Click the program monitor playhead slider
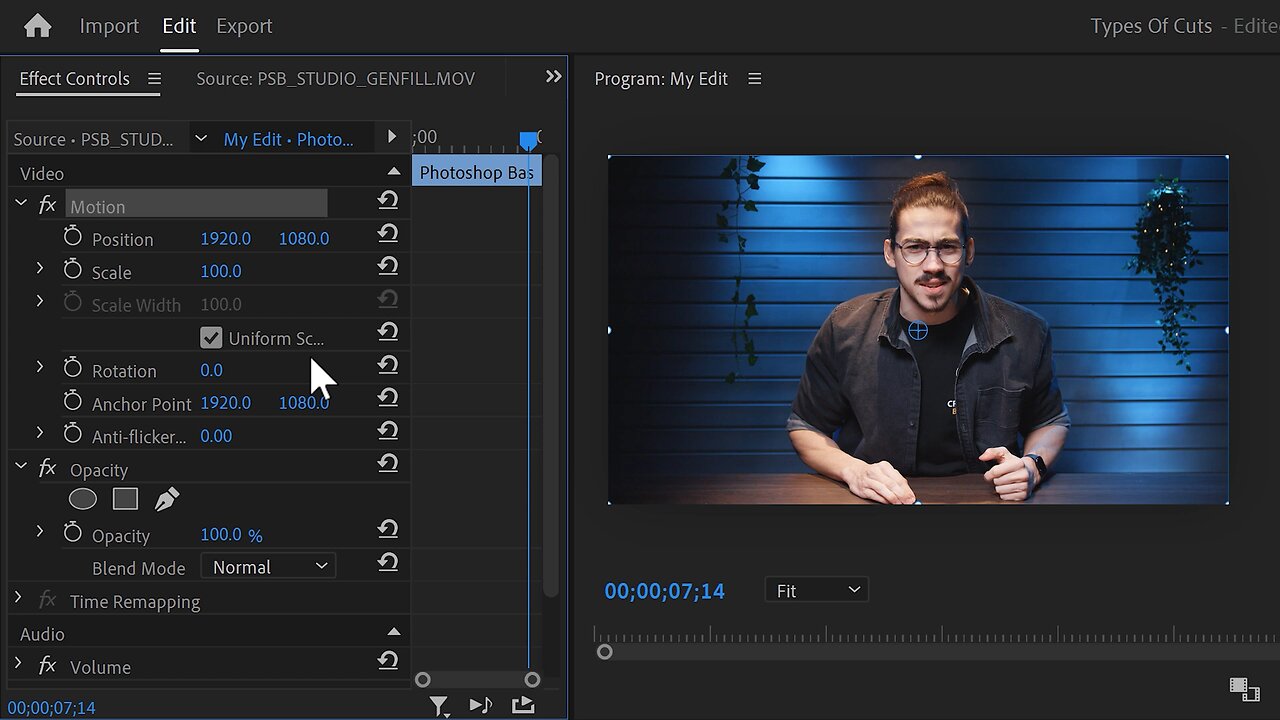The width and height of the screenshot is (1280, 720). 605,652
